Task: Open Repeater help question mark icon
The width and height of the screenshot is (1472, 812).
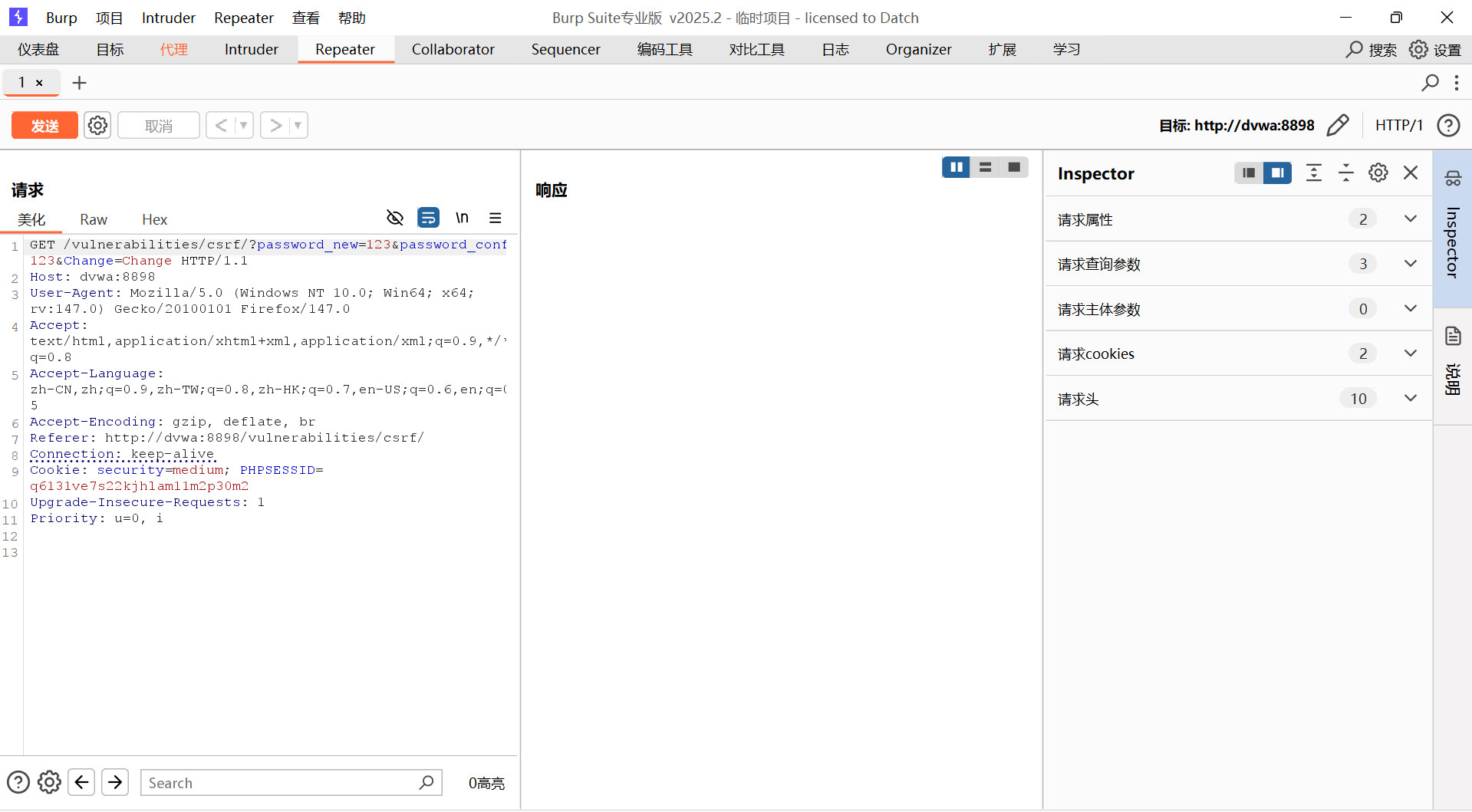Action: [x=1448, y=125]
